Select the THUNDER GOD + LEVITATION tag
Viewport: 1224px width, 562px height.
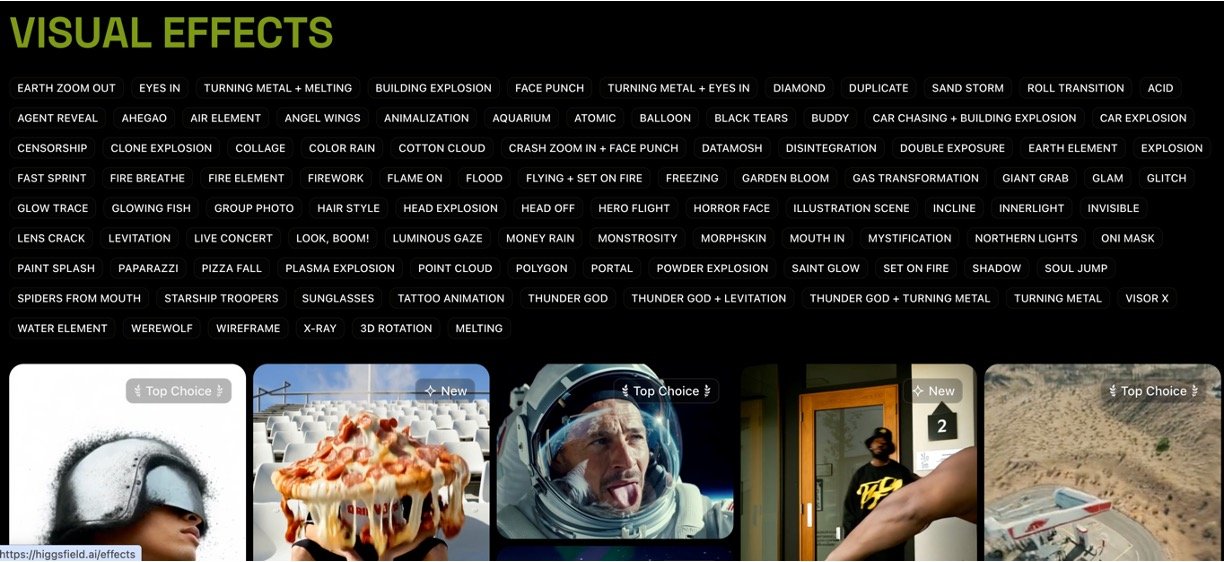(709, 298)
